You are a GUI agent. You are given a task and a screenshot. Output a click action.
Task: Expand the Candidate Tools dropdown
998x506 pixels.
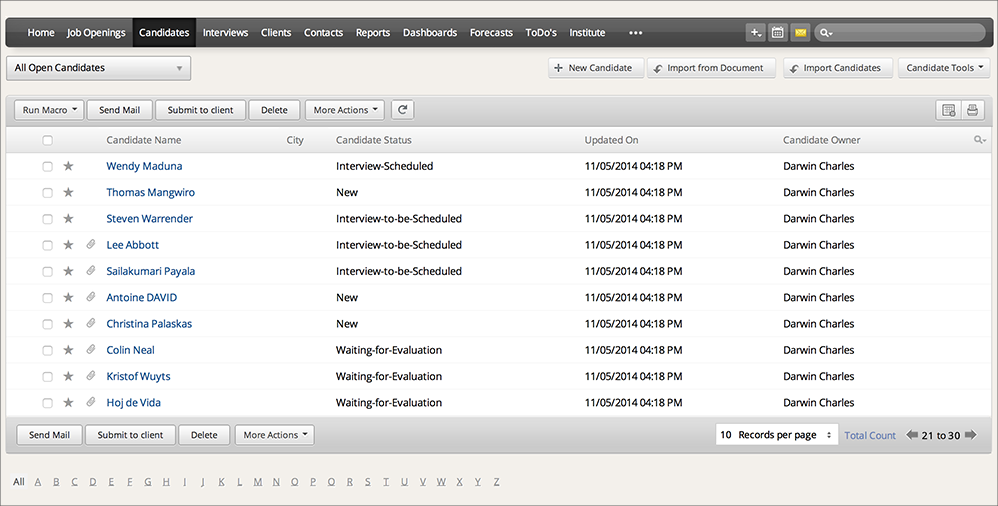pyautogui.click(x=943, y=68)
